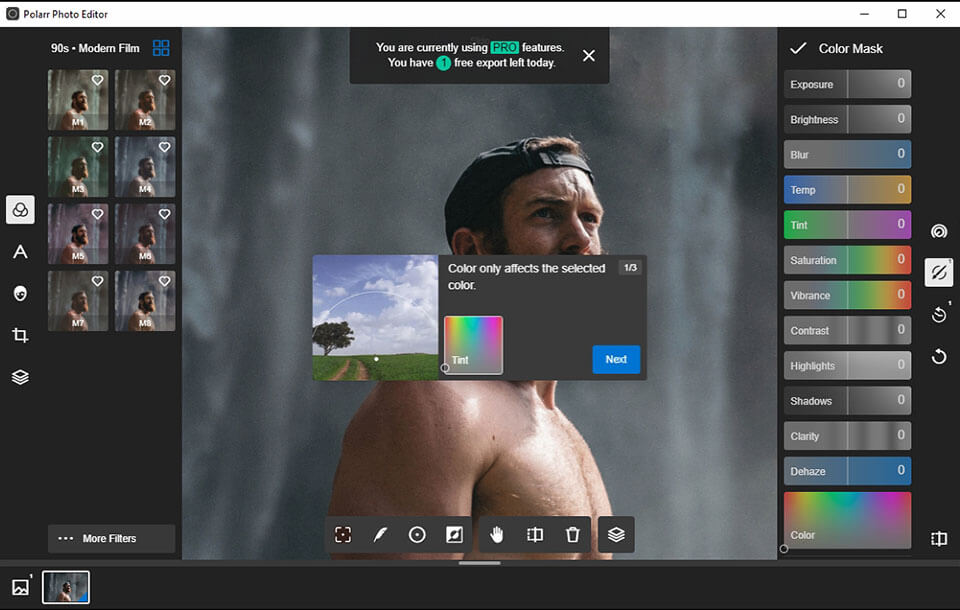Open the Face retouch tool
The width and height of the screenshot is (960, 610).
pos(20,293)
